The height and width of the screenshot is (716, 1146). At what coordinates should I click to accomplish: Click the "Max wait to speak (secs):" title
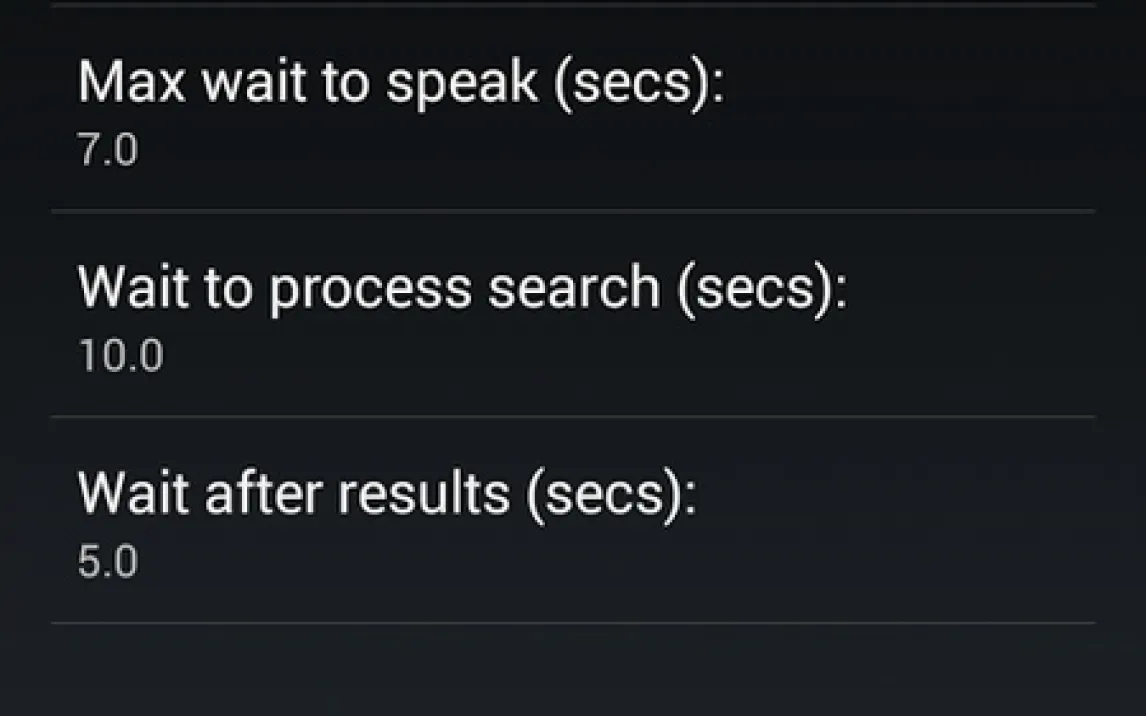400,82
